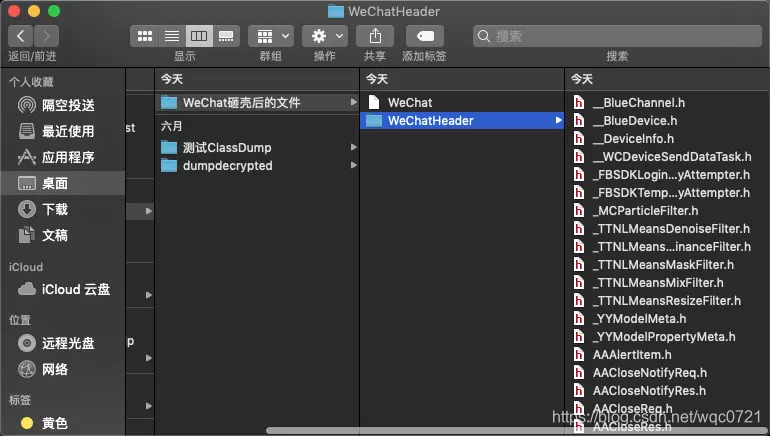Open 网络 network in sidebar

coord(63,369)
